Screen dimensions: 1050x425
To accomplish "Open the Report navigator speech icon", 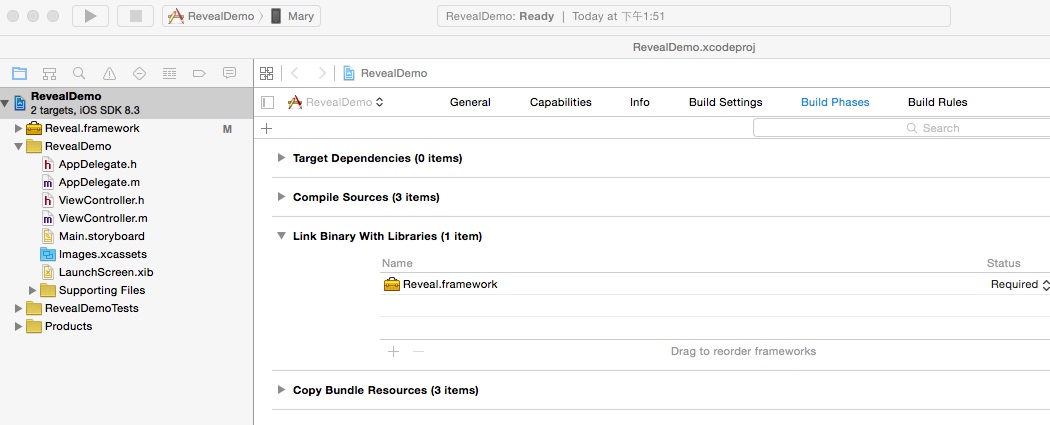I will 229,73.
